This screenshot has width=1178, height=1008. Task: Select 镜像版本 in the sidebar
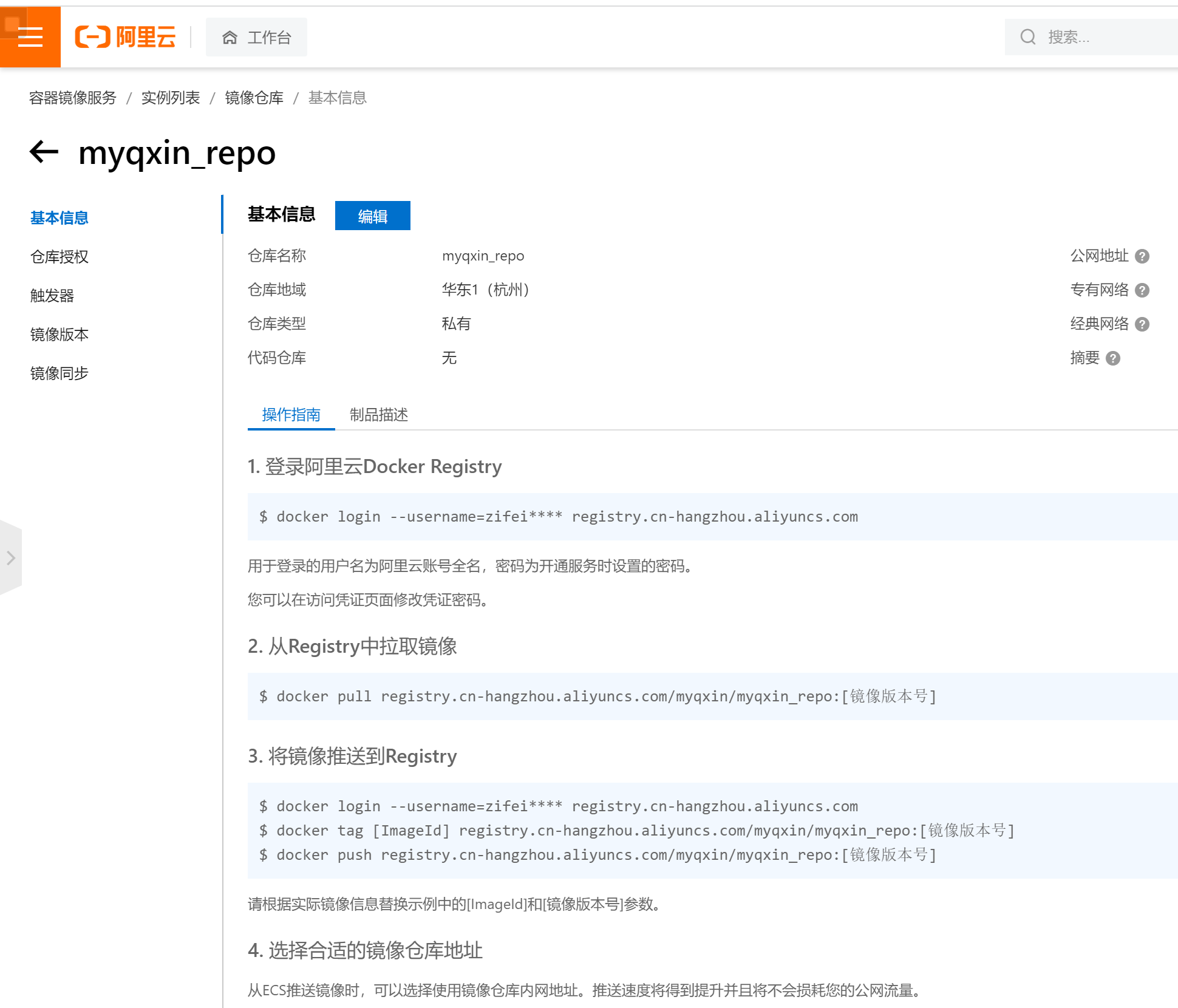[60, 335]
